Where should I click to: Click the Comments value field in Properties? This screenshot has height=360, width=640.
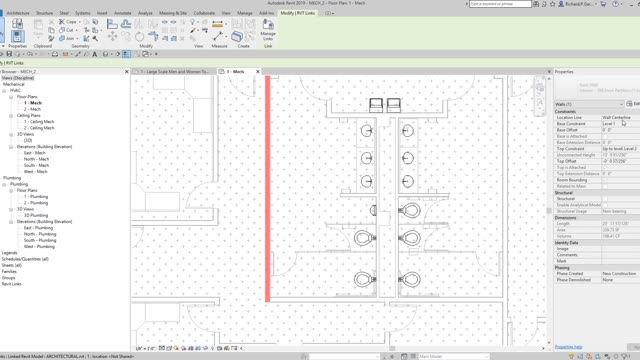click(x=621, y=255)
